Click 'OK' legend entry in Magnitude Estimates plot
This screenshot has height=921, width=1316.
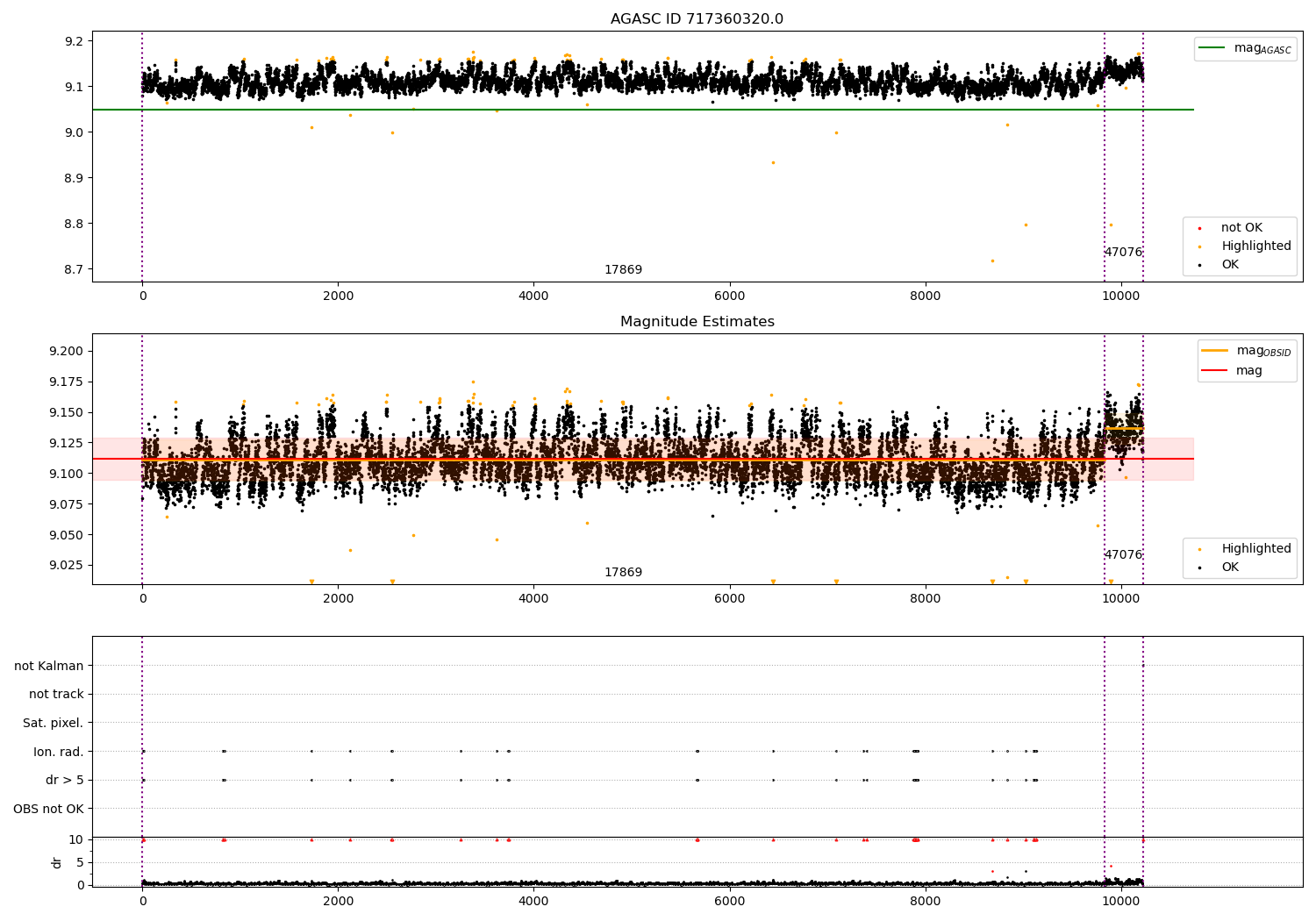[1230, 568]
